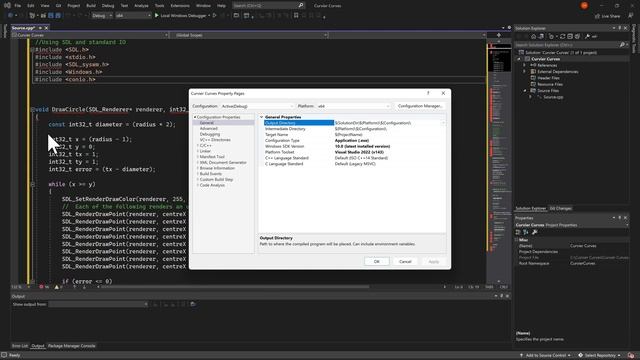Click the Properties wrench icon in Solution Explorer

[x=587, y=37]
